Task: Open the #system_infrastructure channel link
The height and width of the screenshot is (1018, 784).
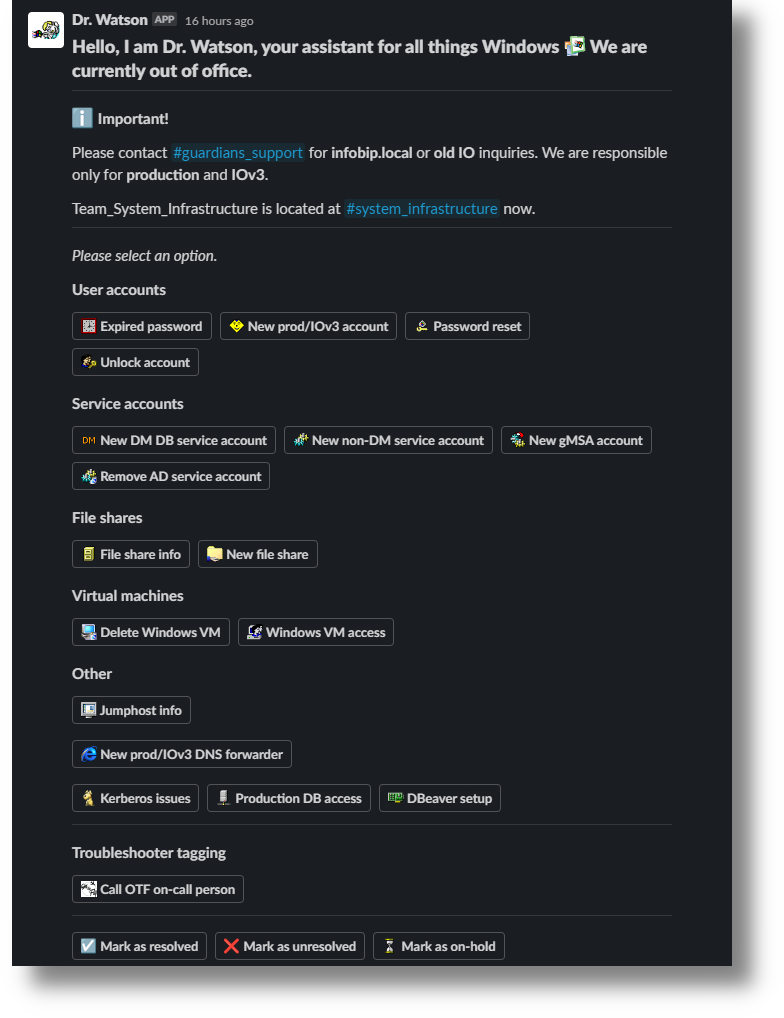Action: (421, 209)
